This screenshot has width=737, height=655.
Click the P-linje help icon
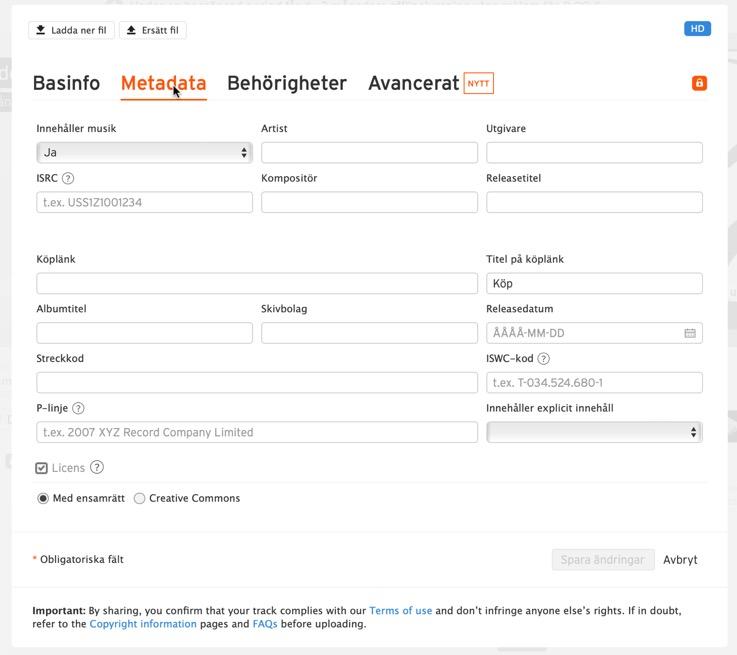click(x=78, y=408)
